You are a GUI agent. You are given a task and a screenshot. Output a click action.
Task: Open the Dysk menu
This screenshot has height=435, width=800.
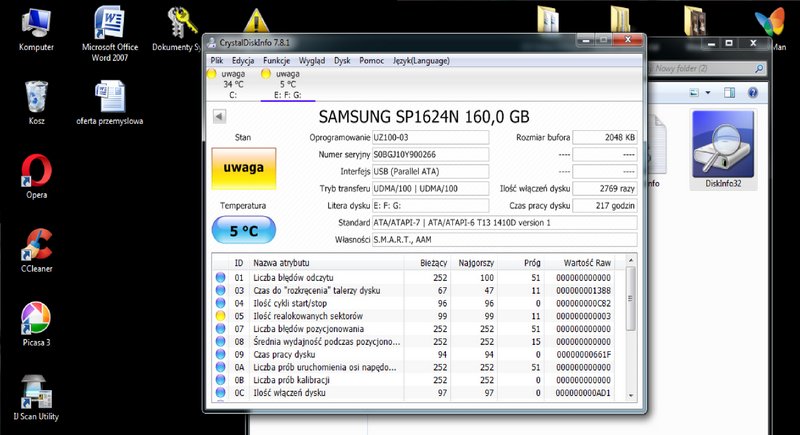342,60
